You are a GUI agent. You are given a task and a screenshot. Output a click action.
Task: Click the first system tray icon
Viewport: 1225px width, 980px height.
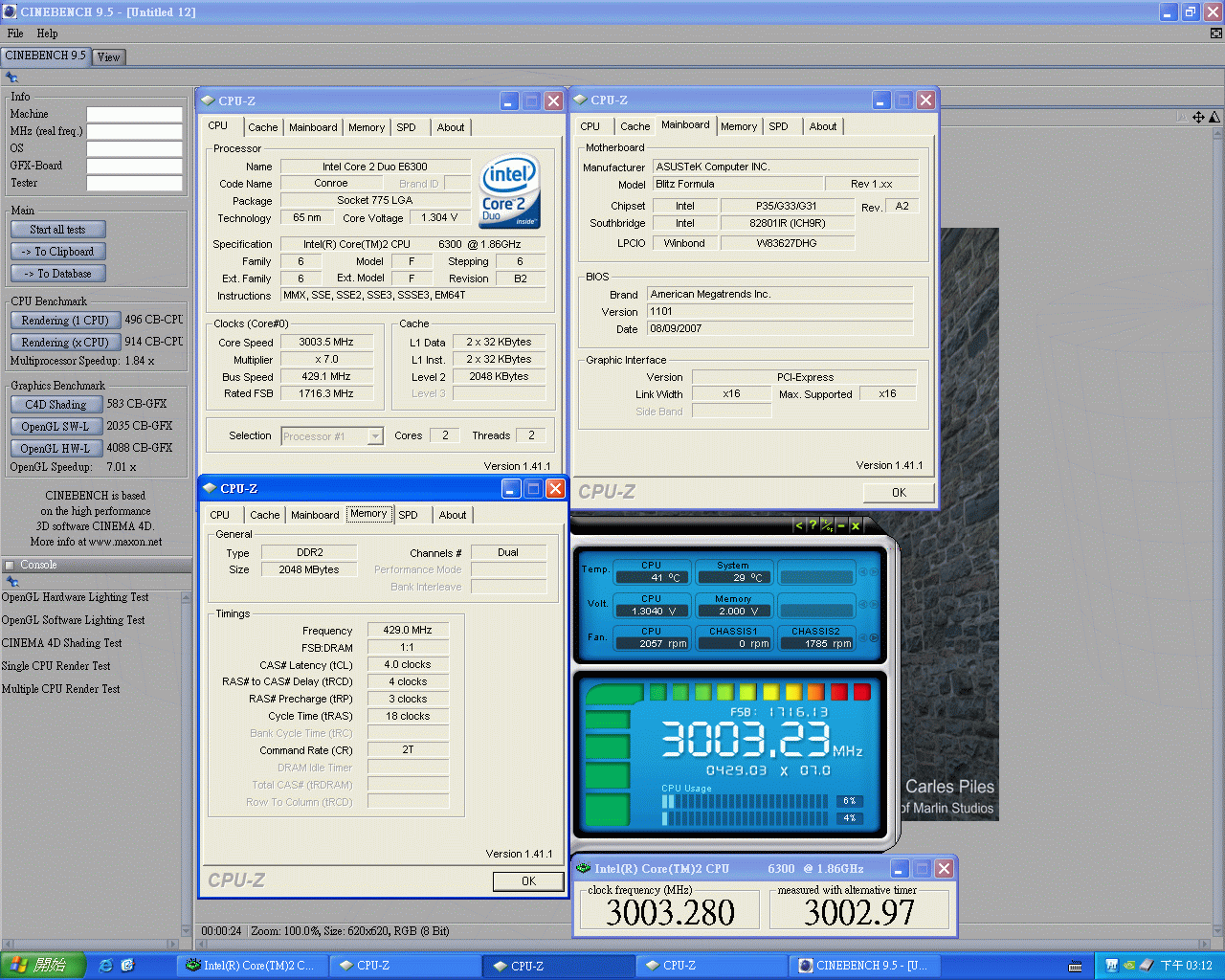(x=1112, y=966)
